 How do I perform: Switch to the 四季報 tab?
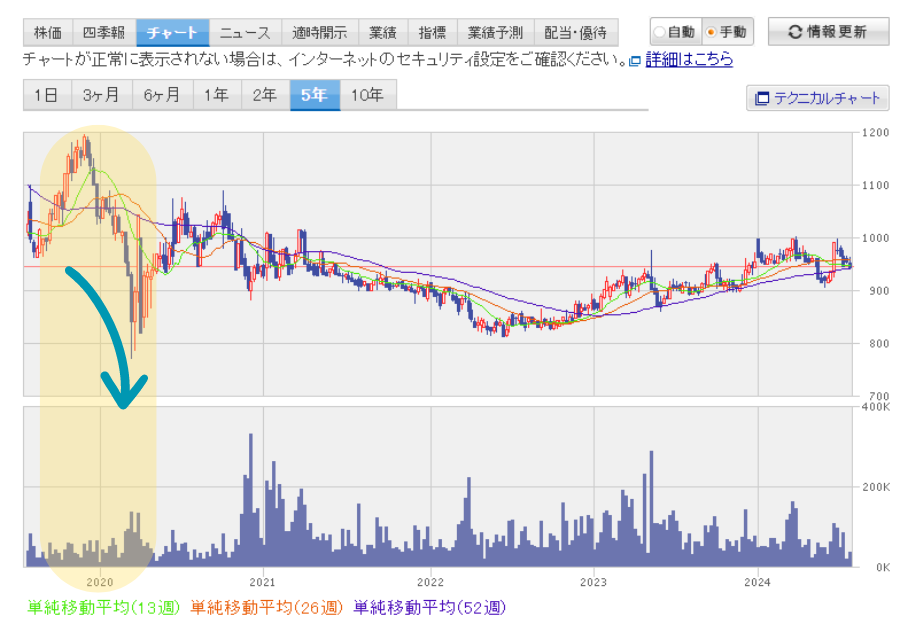104,32
